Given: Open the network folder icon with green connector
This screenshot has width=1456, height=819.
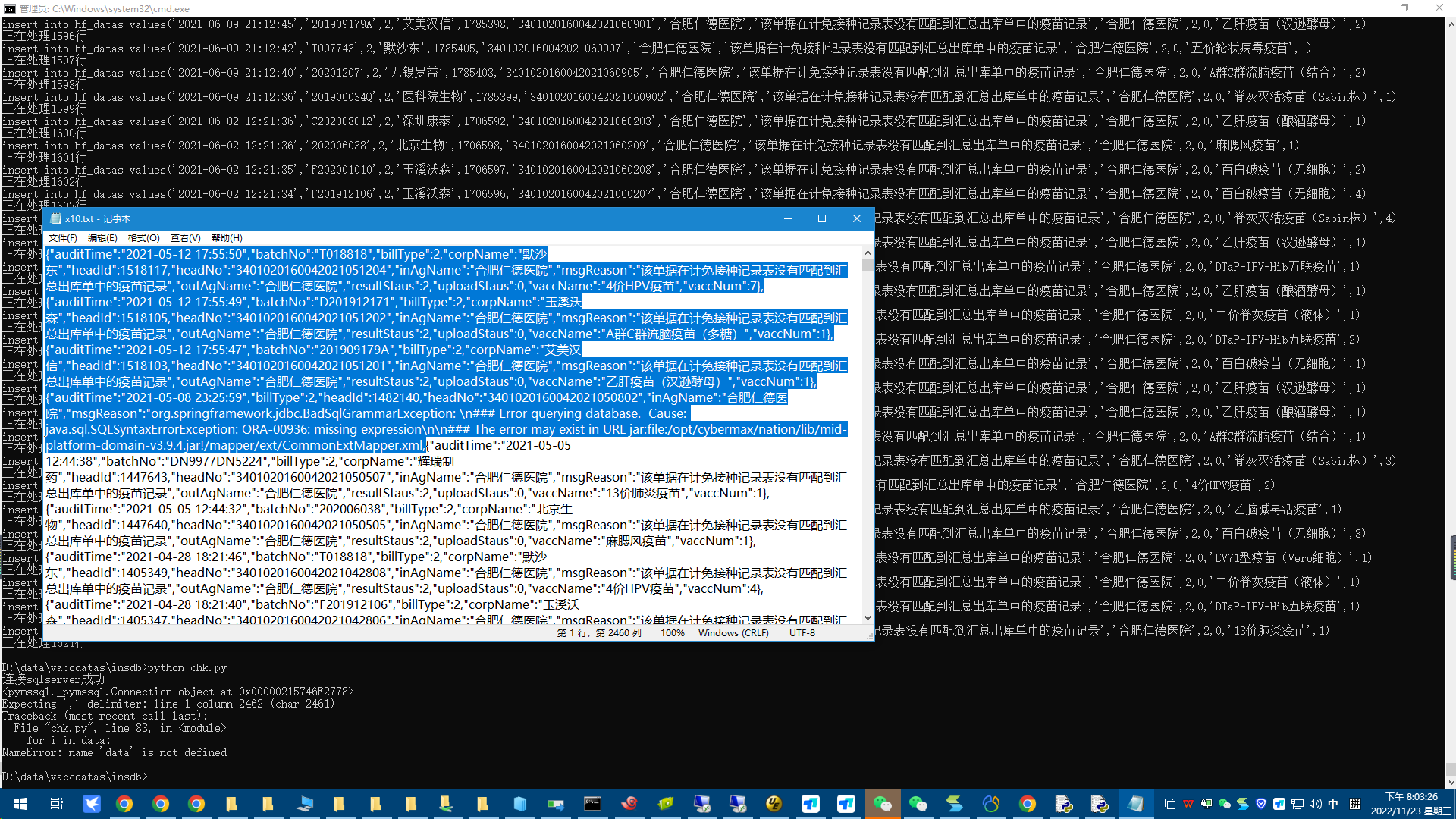Looking at the screenshot, I should pyautogui.click(x=447, y=804).
